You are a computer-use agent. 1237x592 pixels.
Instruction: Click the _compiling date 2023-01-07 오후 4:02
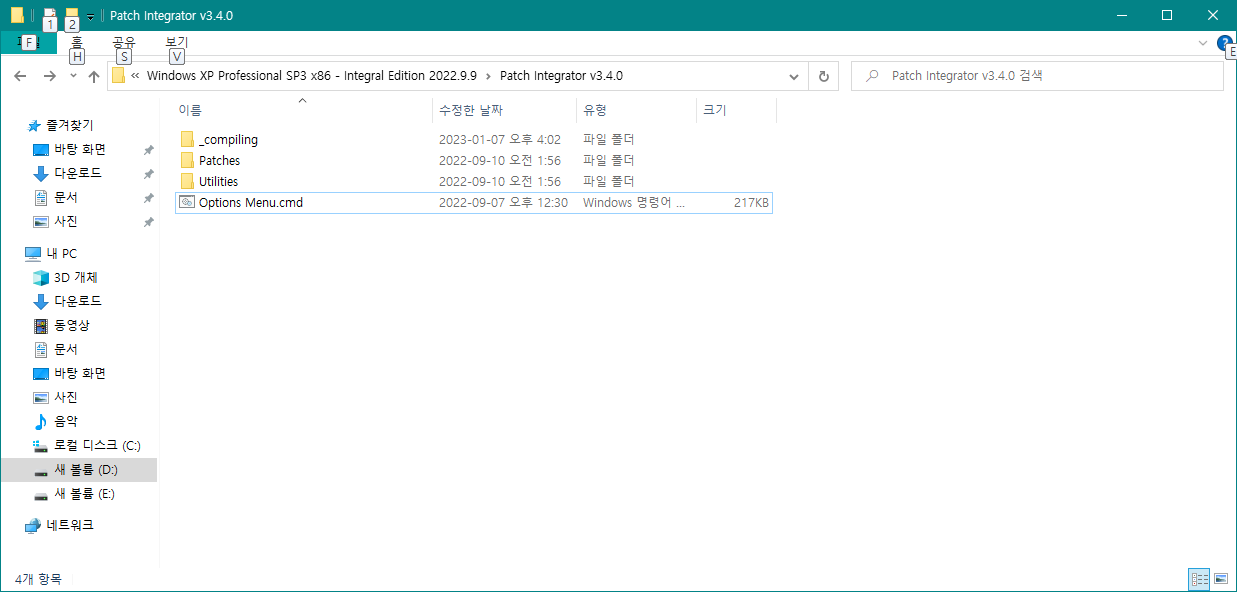point(500,140)
